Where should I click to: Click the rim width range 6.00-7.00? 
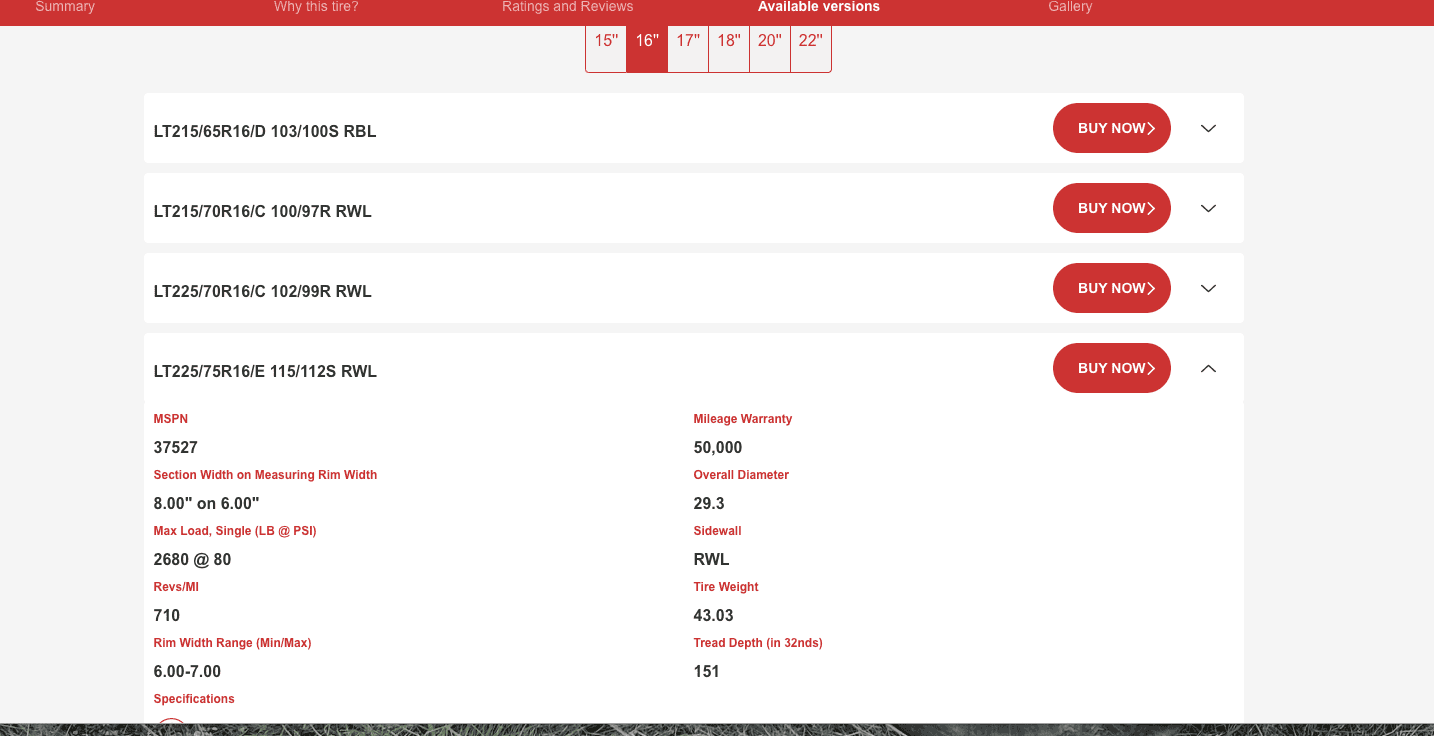[187, 671]
